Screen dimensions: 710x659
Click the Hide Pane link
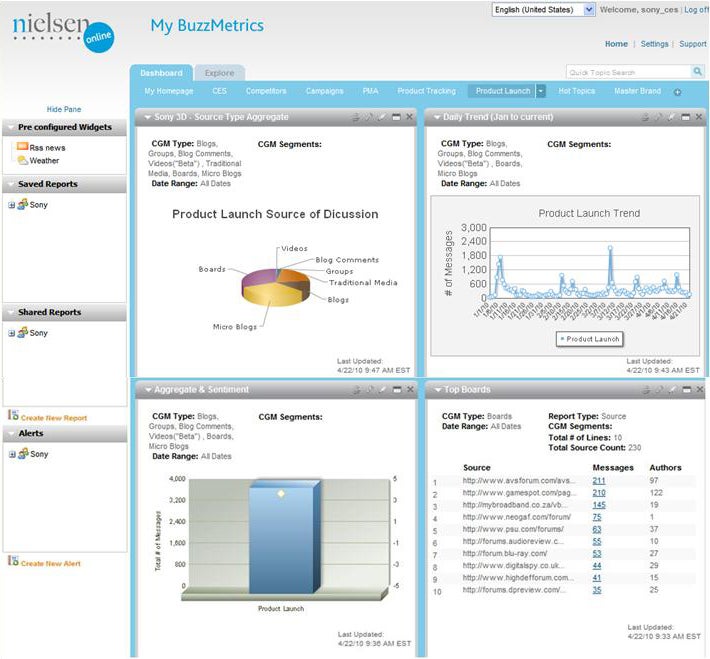pos(64,109)
